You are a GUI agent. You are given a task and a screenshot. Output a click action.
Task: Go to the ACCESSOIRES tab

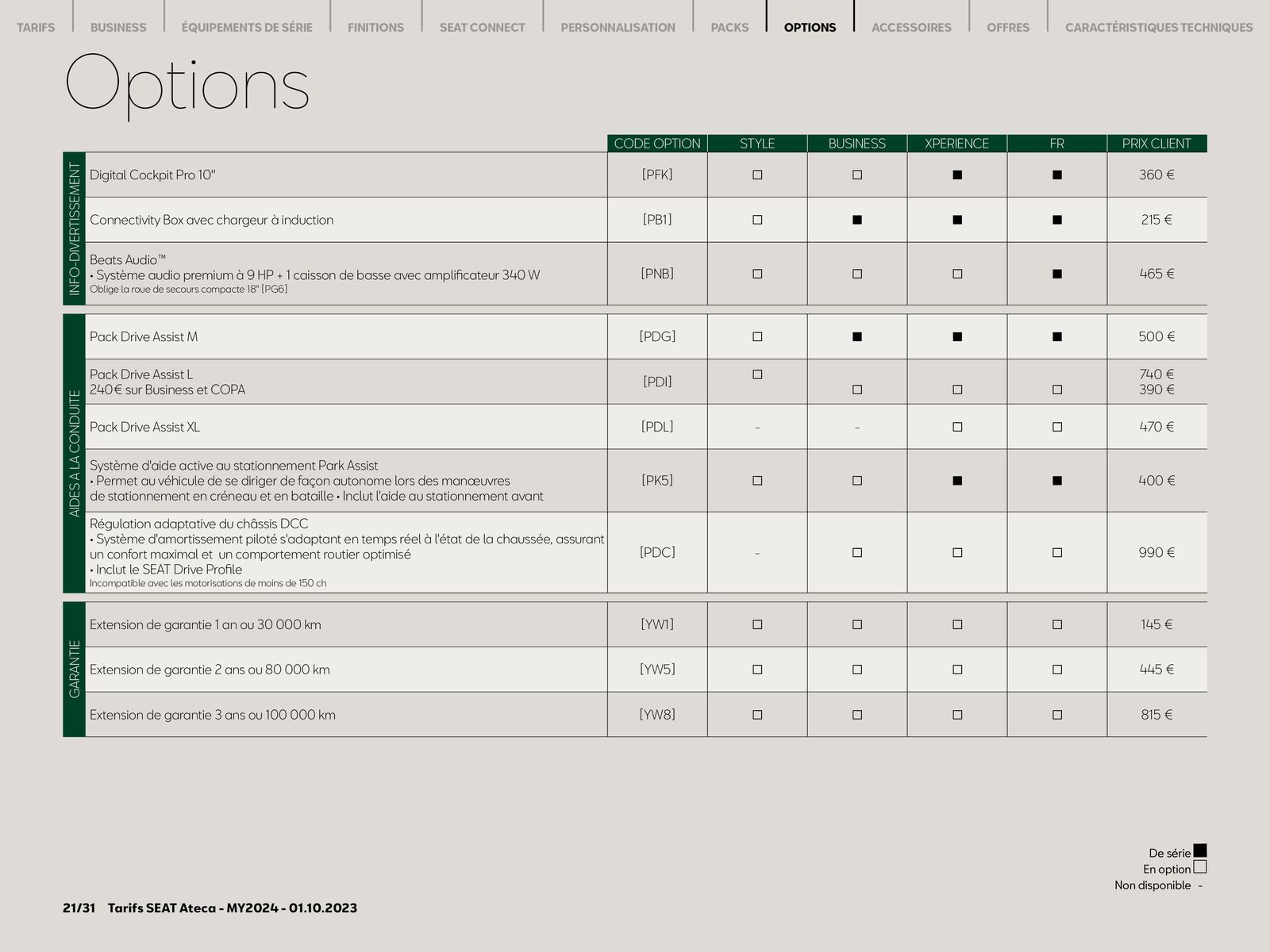pyautogui.click(x=911, y=27)
